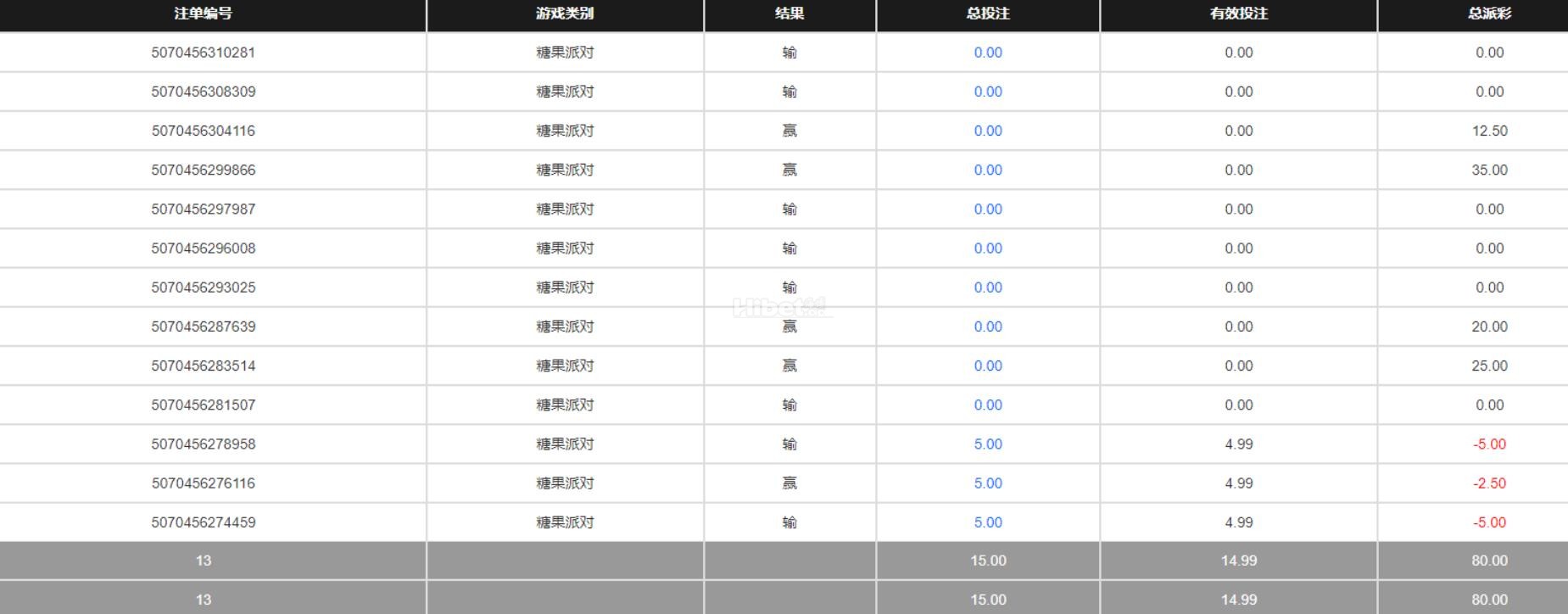The height and width of the screenshot is (614, 1568).
Task: Open total bet link for order 5070456310281
Action: 988,53
